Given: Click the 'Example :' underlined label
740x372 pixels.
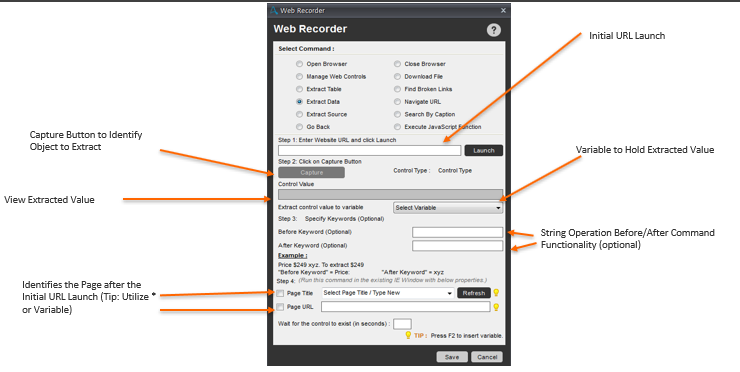Looking at the screenshot, I should pyautogui.click(x=293, y=255).
